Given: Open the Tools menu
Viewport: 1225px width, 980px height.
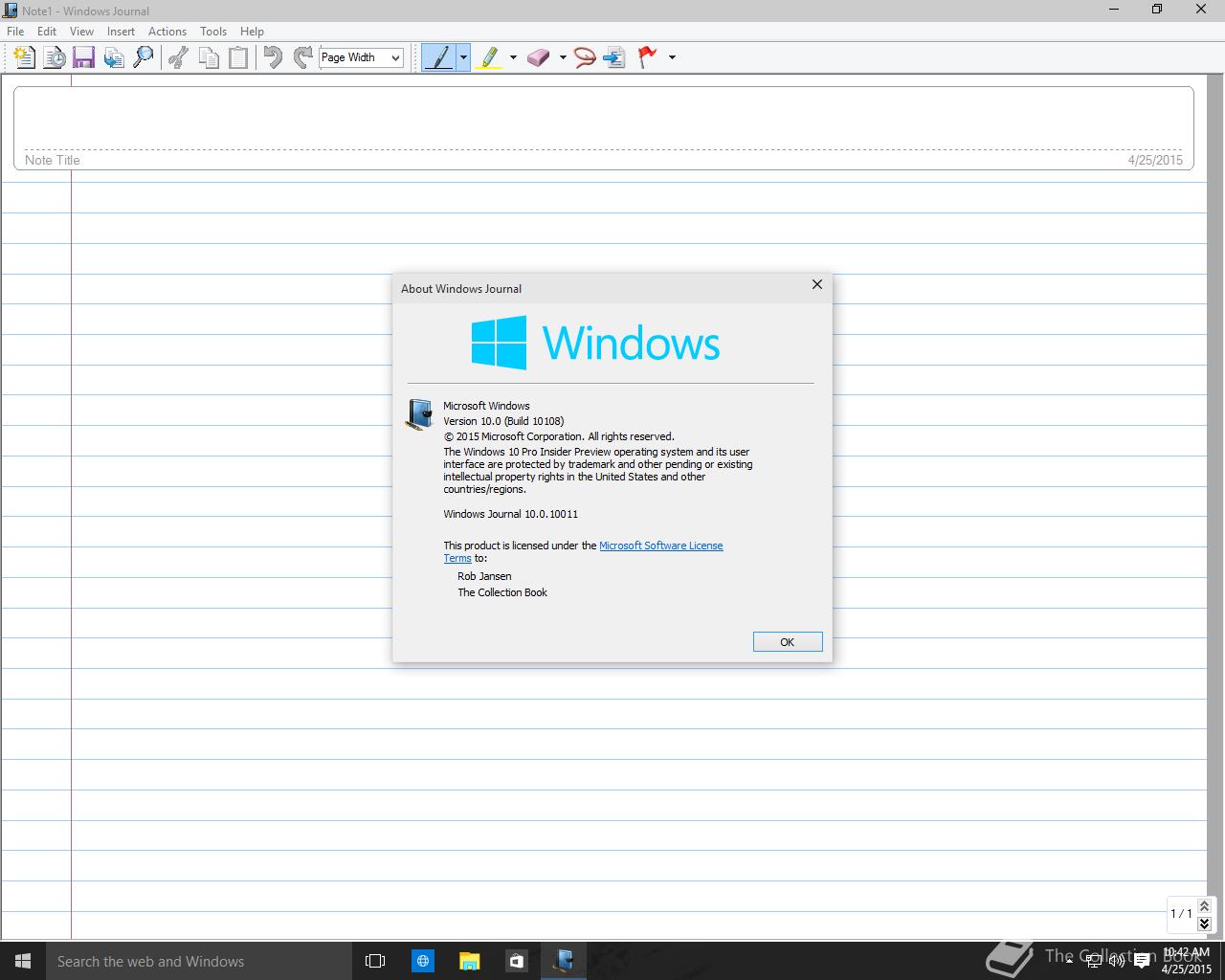Looking at the screenshot, I should click(213, 32).
